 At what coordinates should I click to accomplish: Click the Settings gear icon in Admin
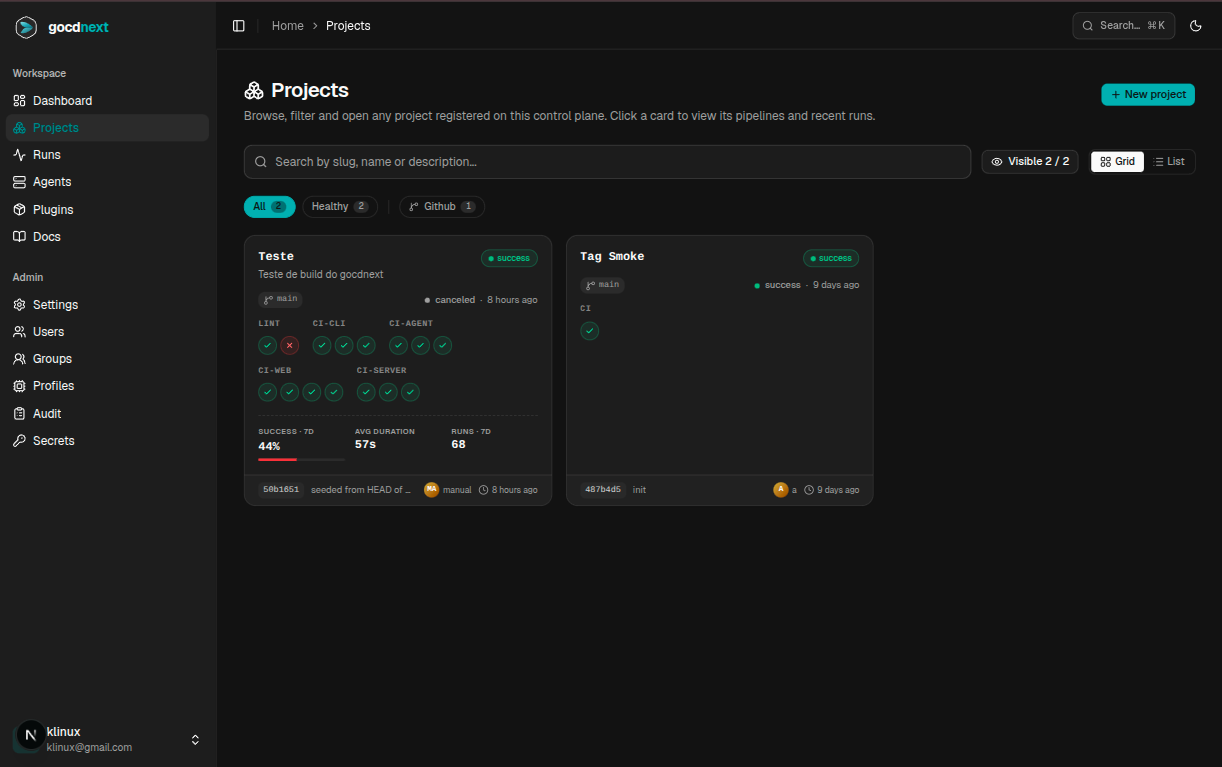(x=19, y=305)
